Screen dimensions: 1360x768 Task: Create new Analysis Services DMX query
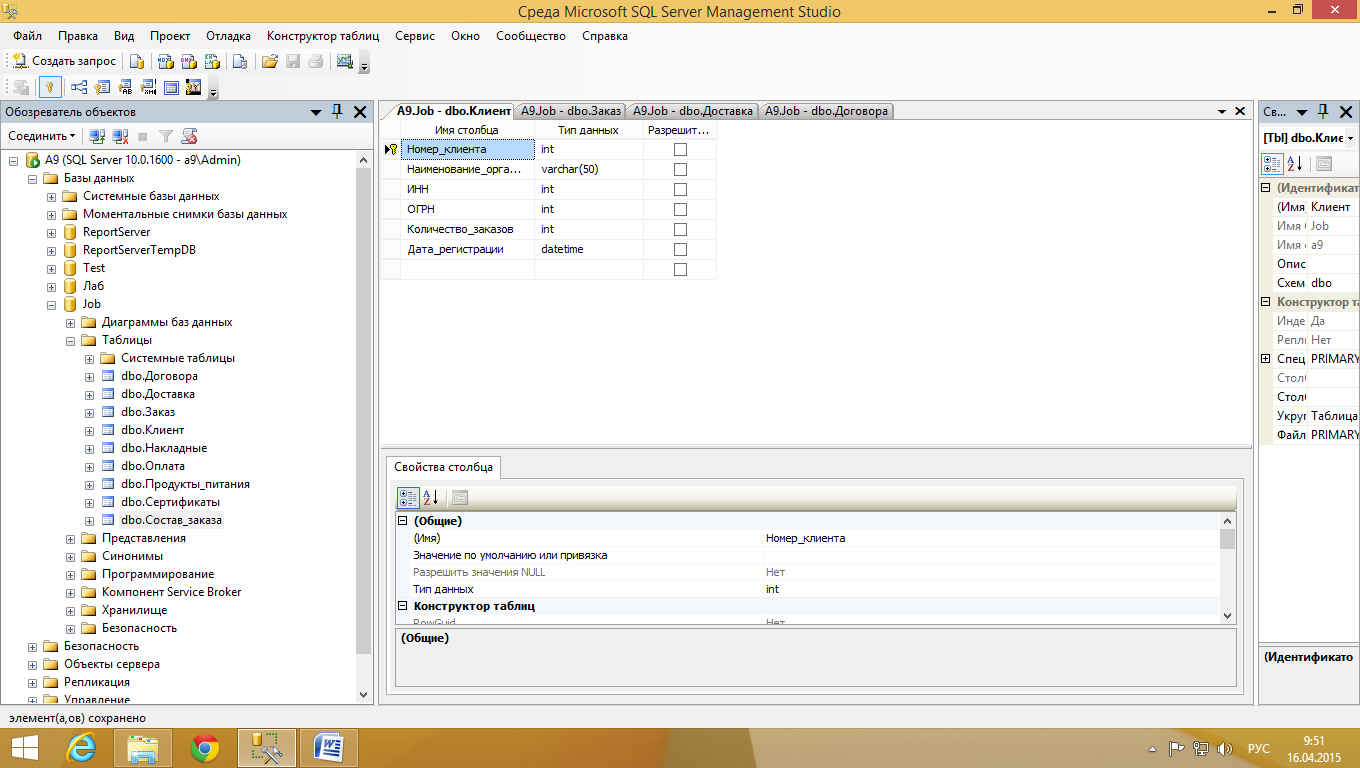tap(187, 61)
